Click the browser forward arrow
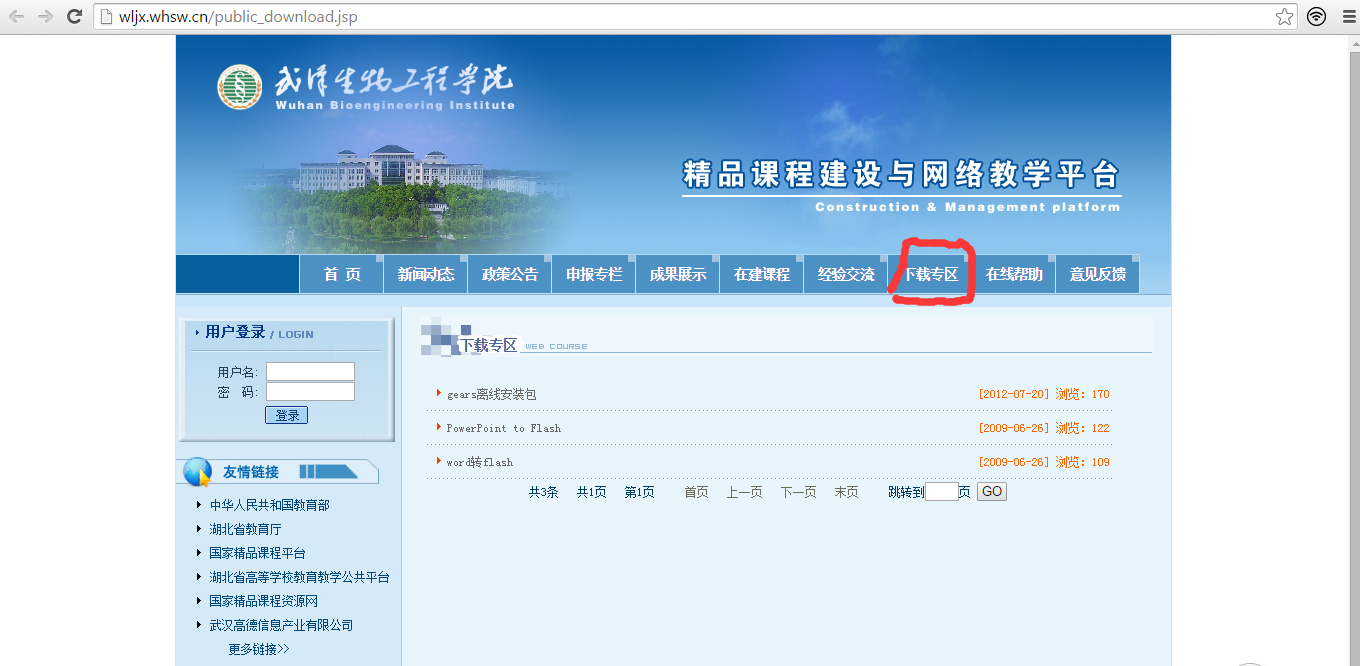Image resolution: width=1360 pixels, height=666 pixels. click(x=45, y=16)
